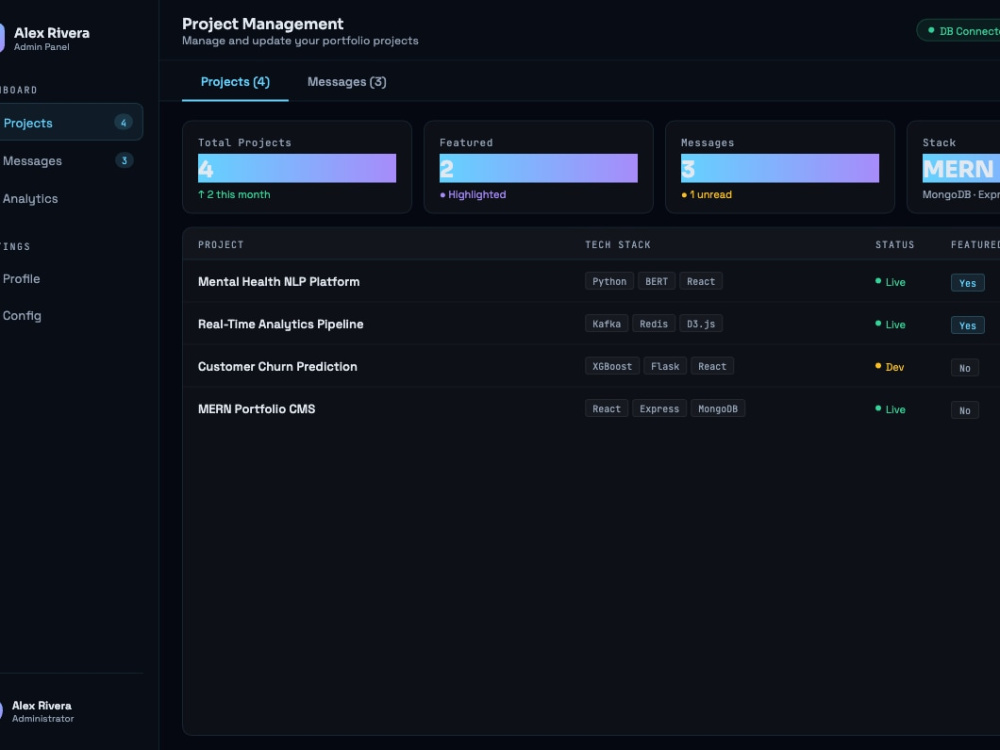Click Live status of Real-Time Analytics Pipeline
The height and width of the screenshot is (750, 1000).
[890, 325]
